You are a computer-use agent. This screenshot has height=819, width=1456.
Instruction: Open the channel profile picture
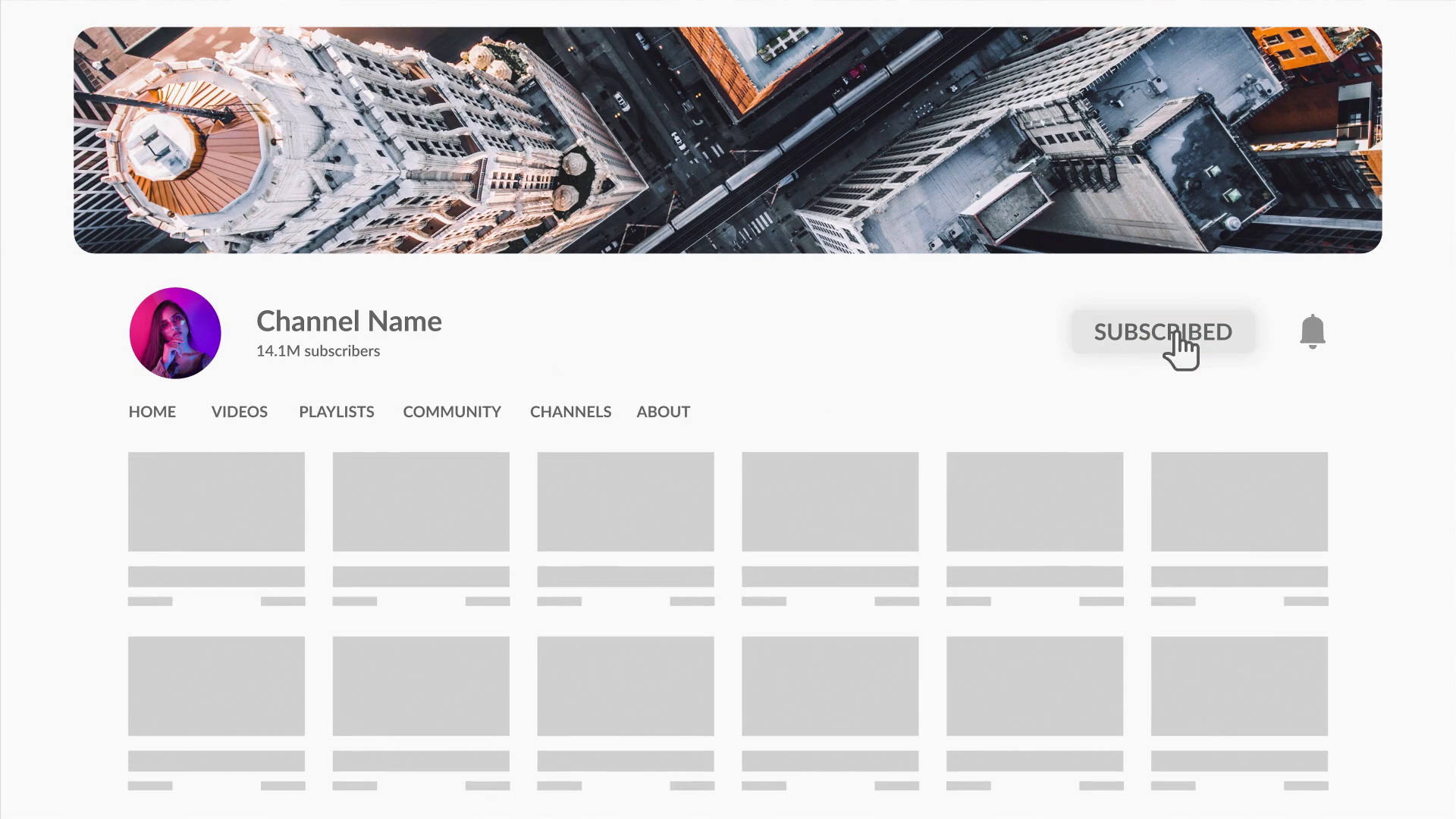pos(174,332)
